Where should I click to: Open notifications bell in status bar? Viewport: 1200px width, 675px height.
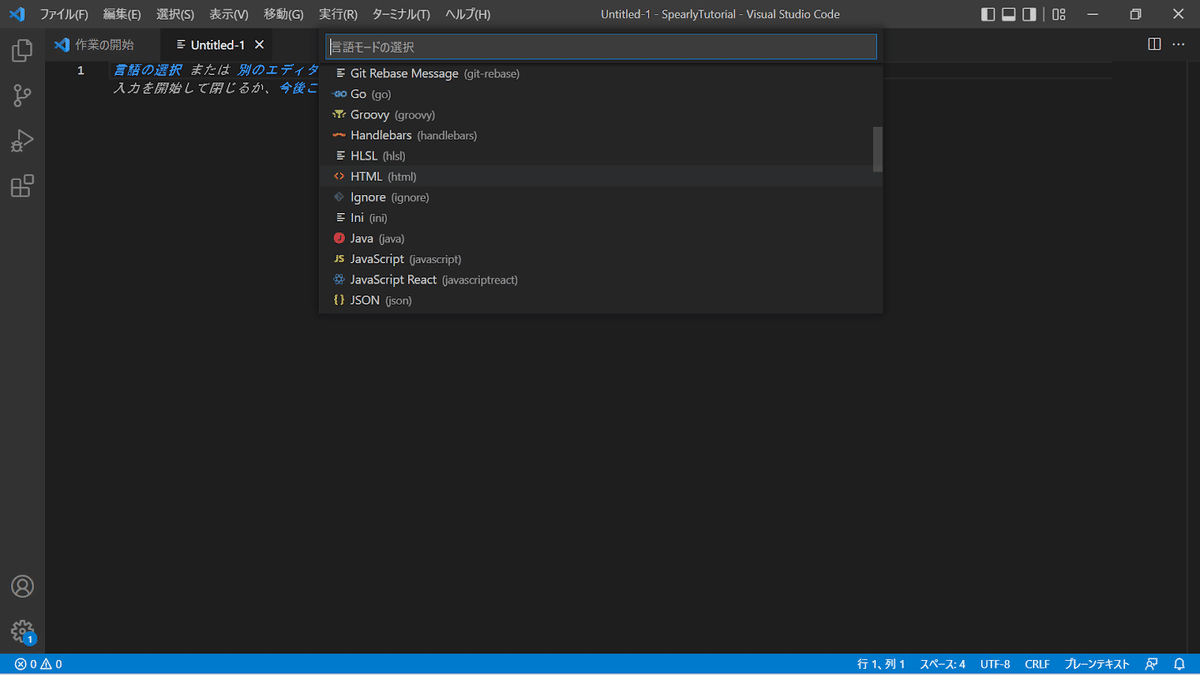1178,664
